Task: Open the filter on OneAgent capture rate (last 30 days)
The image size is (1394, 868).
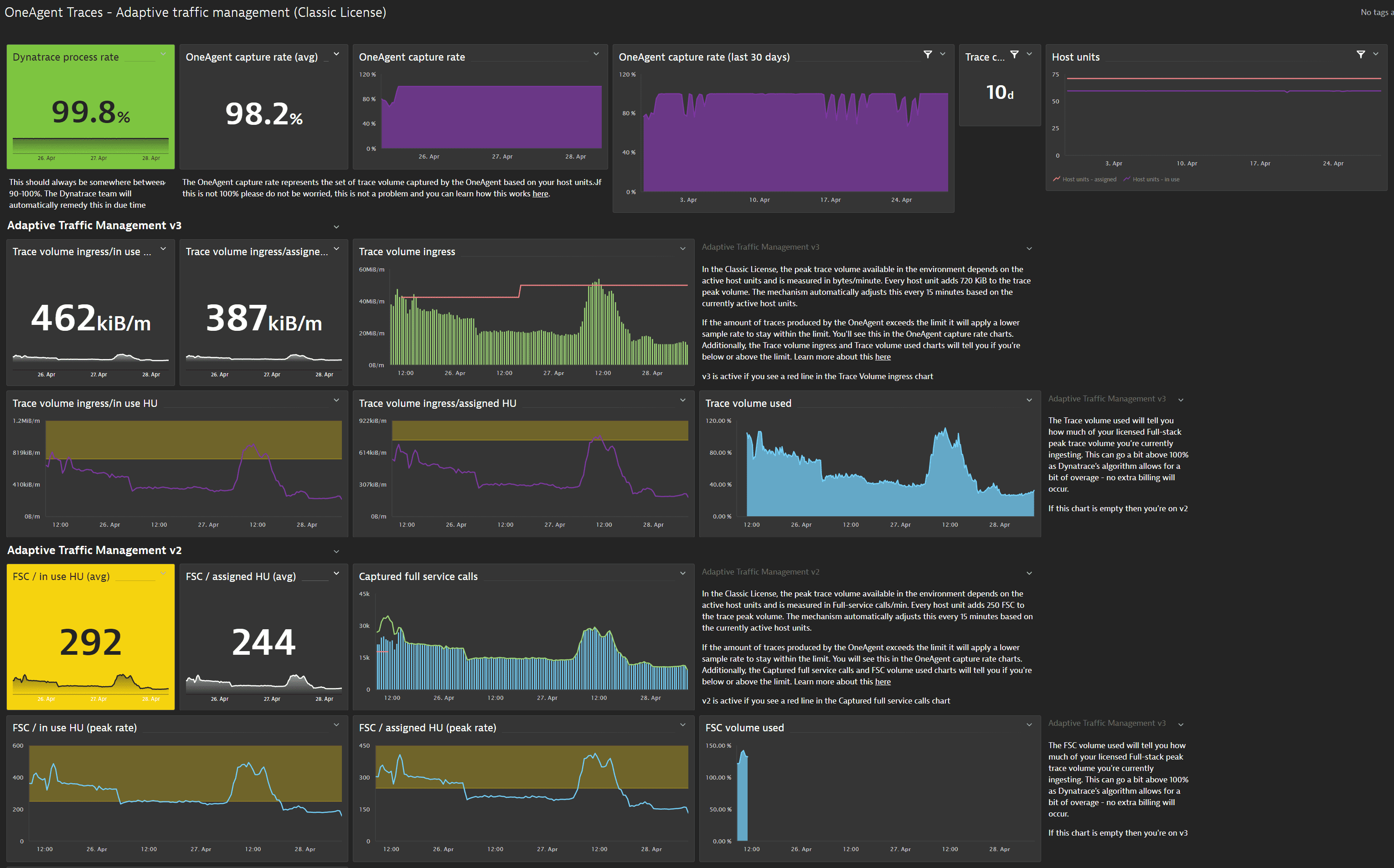Action: point(928,54)
